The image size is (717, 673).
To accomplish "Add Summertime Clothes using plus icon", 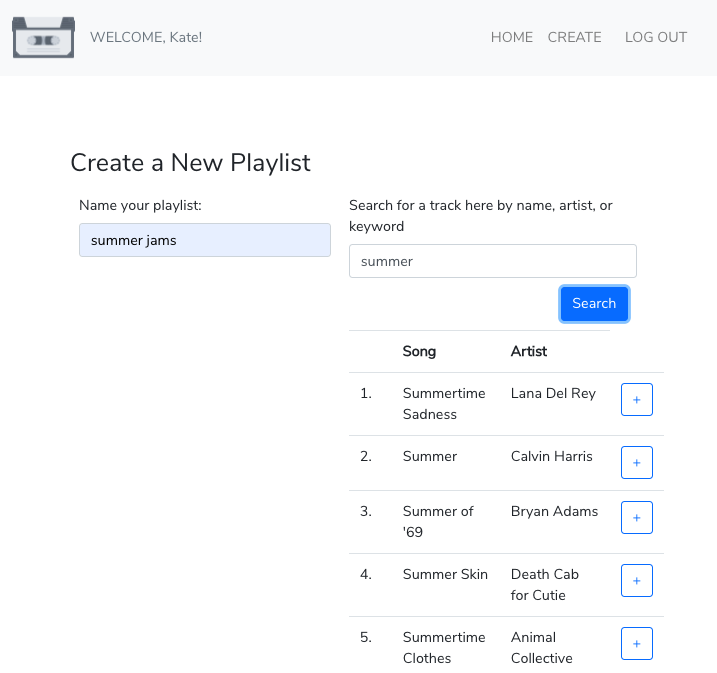I will (637, 644).
